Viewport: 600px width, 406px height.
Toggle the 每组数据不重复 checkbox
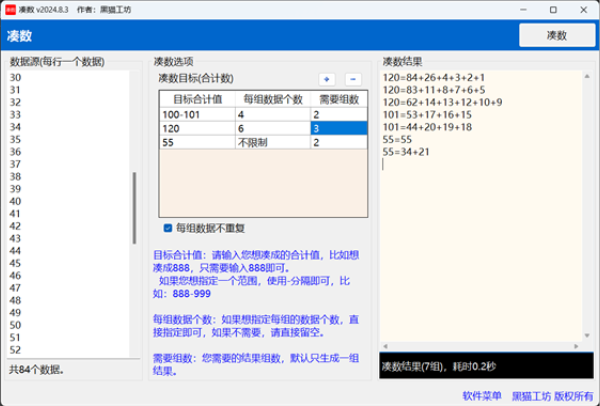click(x=168, y=228)
